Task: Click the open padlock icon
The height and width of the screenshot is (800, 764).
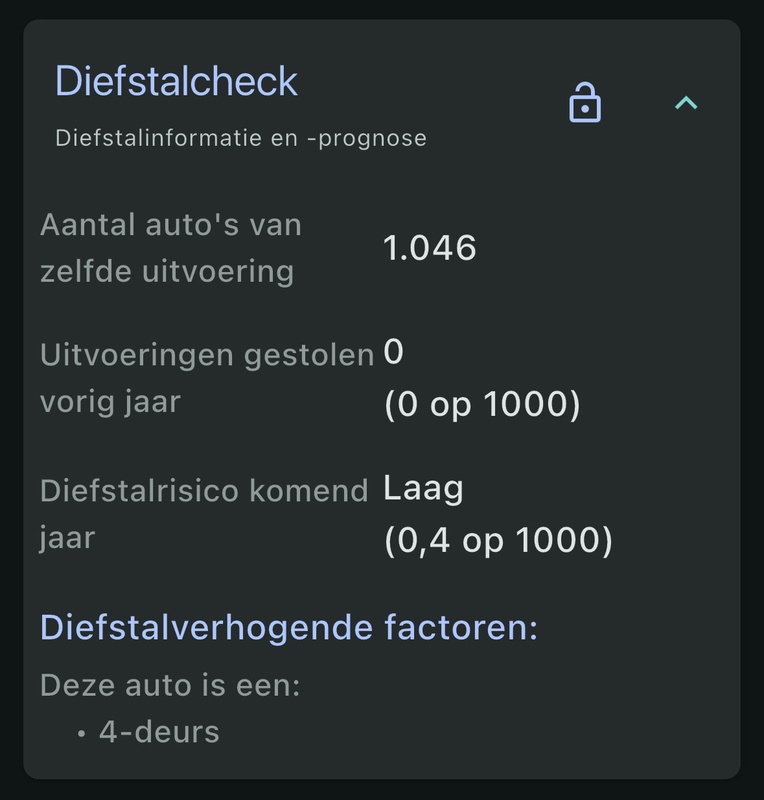Action: click(585, 103)
